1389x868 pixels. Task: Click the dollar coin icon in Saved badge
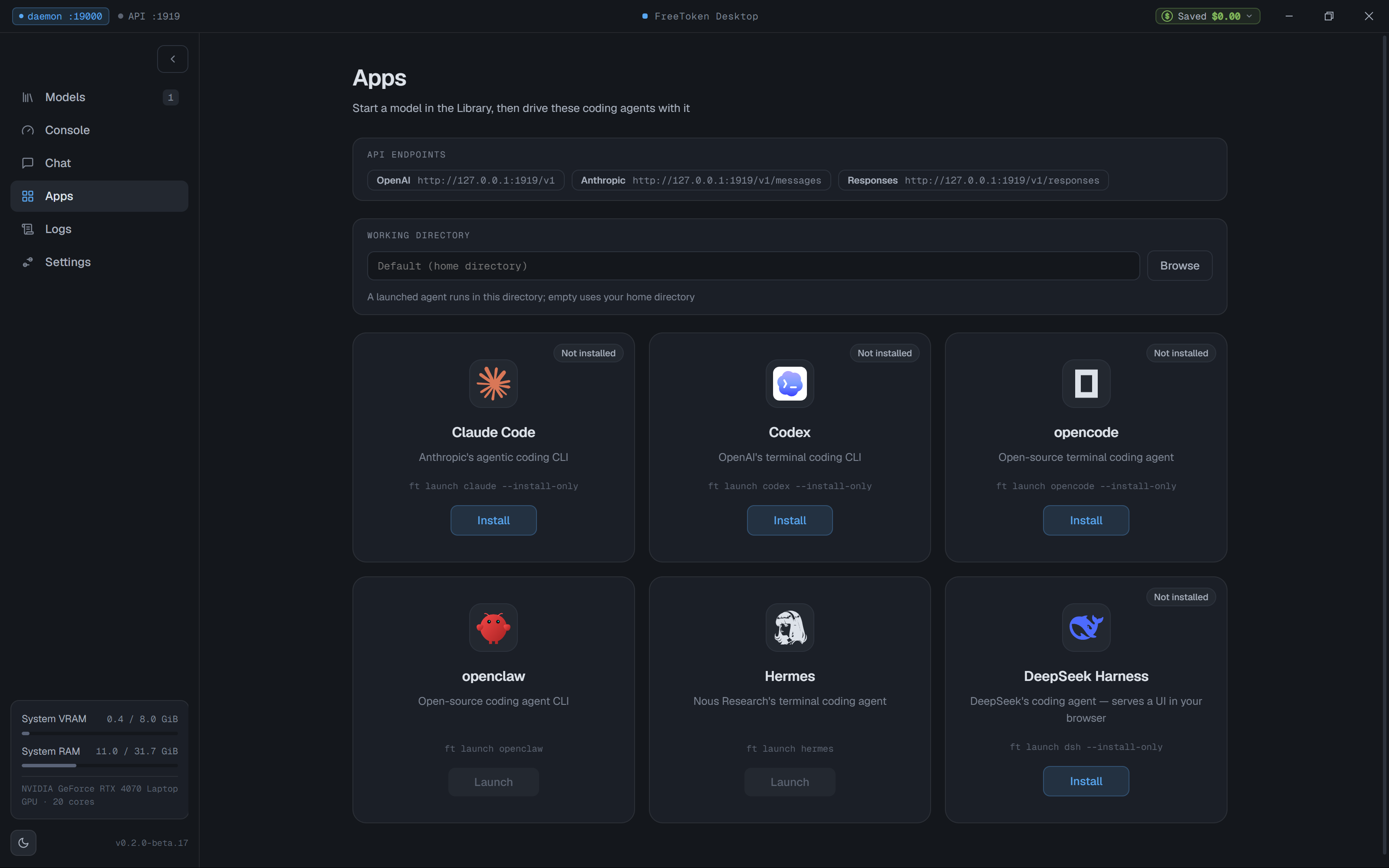1168,16
